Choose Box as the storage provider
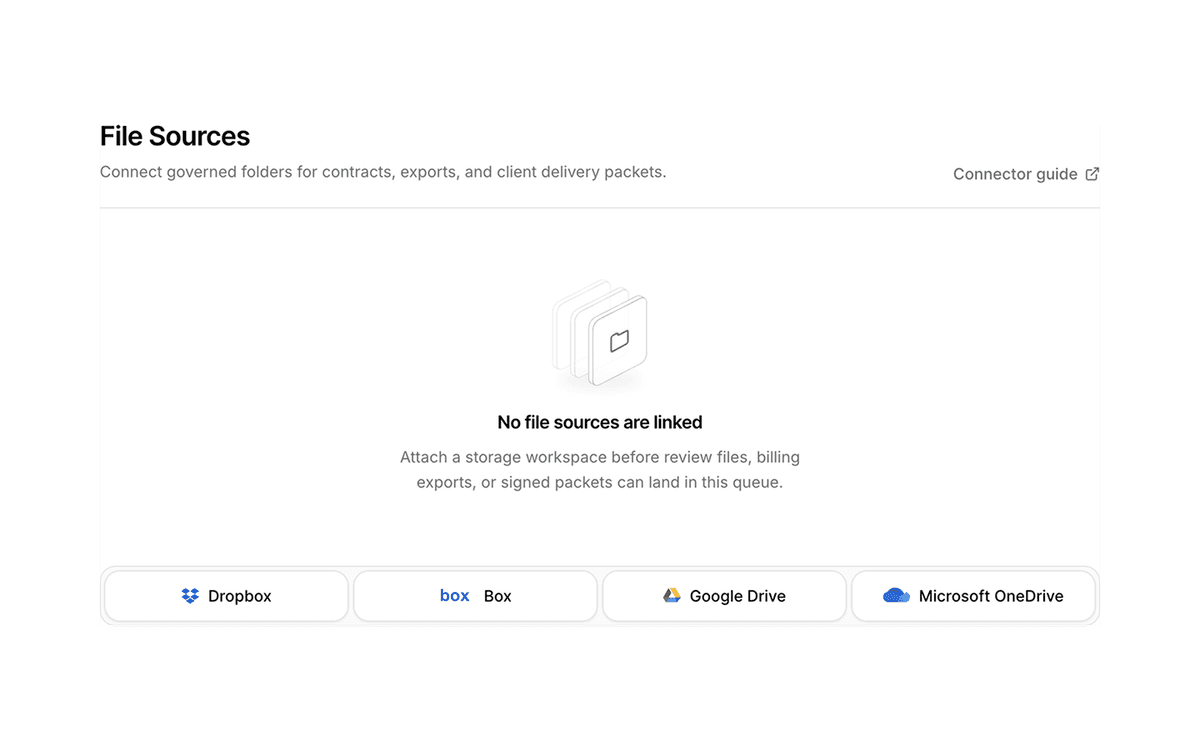The width and height of the screenshot is (1200, 750). point(475,596)
